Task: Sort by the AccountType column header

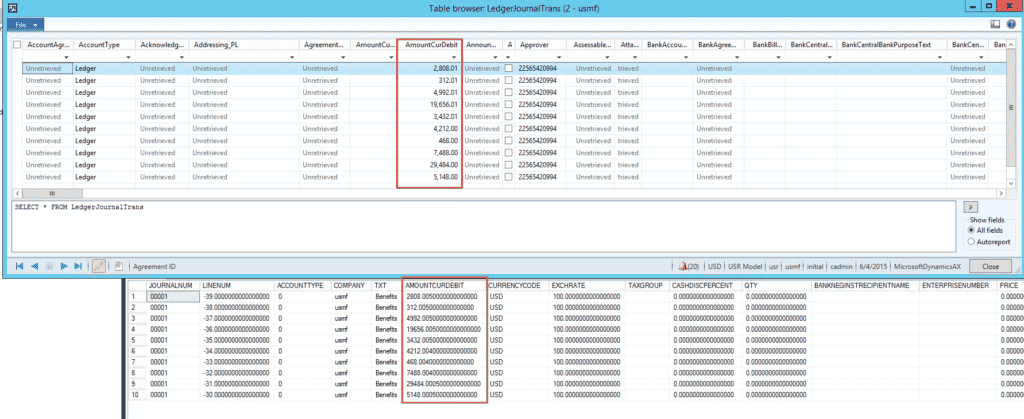Action: 99,45
